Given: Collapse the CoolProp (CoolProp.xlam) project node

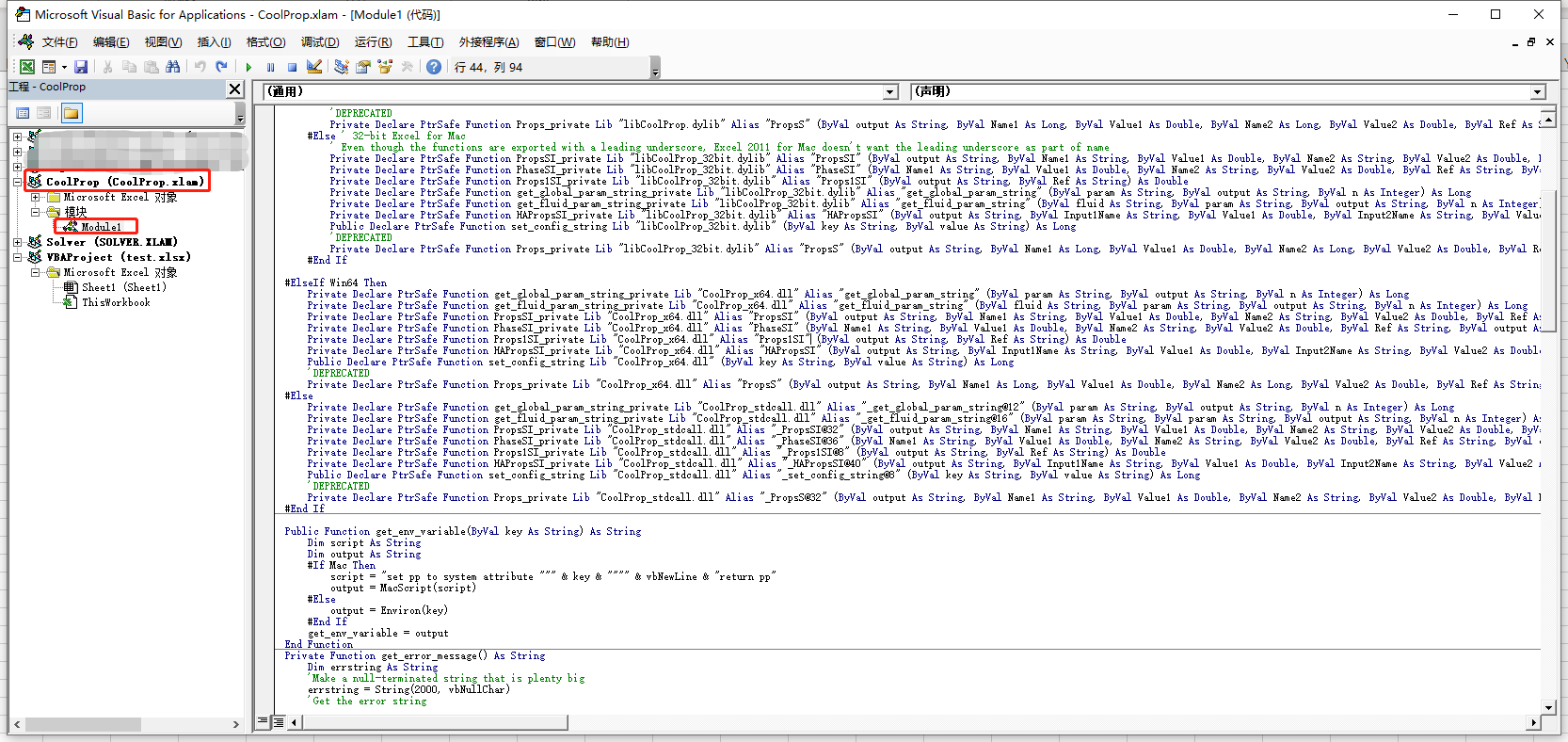Looking at the screenshot, I should point(18,182).
